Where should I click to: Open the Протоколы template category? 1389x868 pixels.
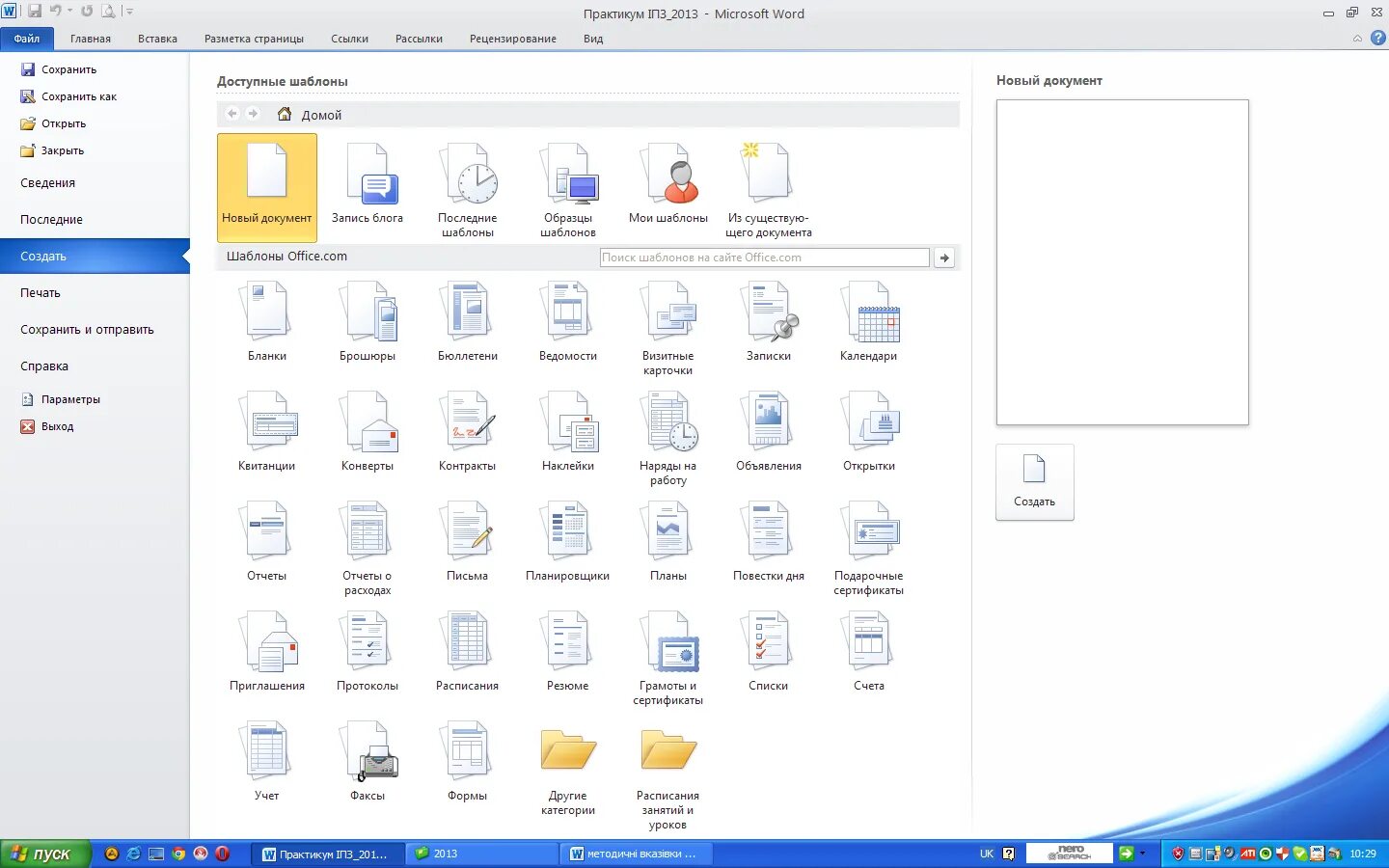coord(368,652)
